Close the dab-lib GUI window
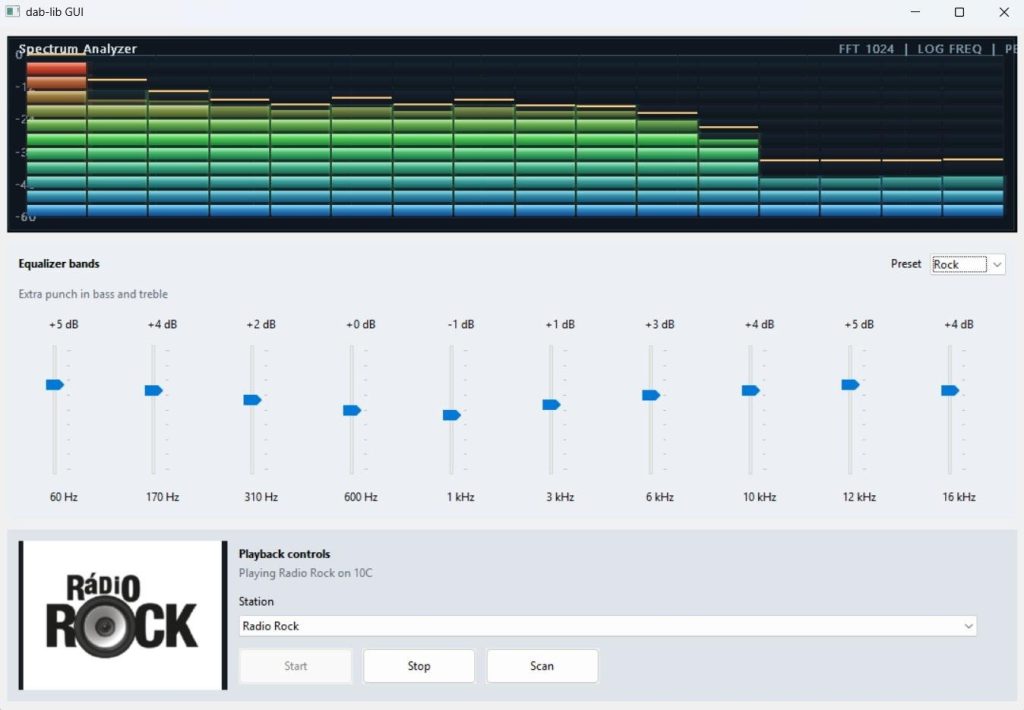The width and height of the screenshot is (1024, 710). tap(1004, 12)
